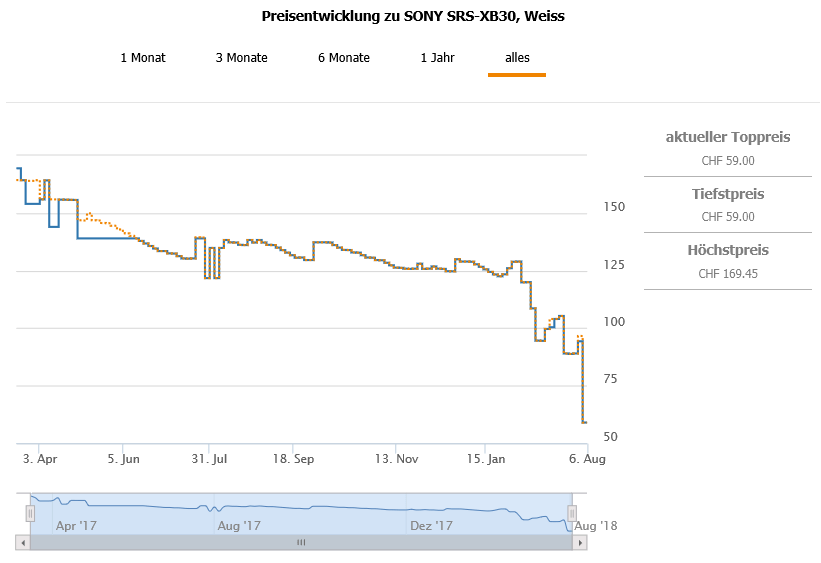
Task: Choose the 1 Jahr time range
Action: pos(438,58)
